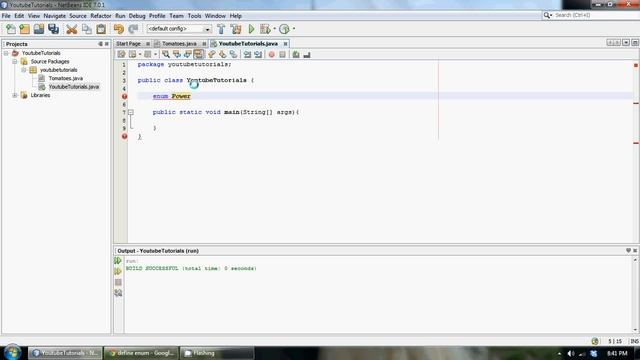The width and height of the screenshot is (640, 360).
Task: Click the Windows Start button
Action: [12, 352]
